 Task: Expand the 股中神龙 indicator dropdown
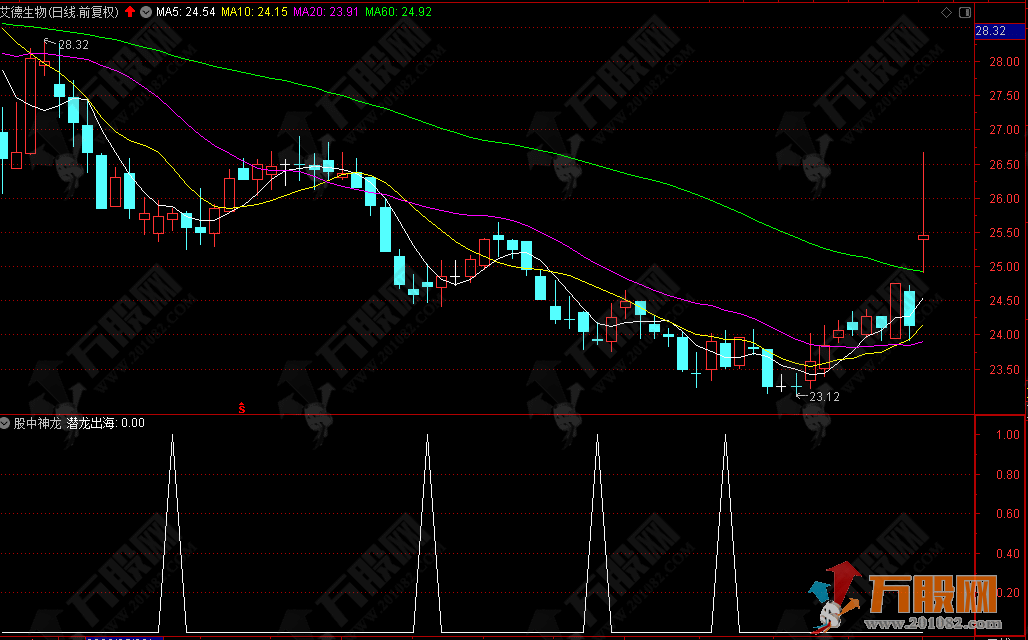coord(6,423)
